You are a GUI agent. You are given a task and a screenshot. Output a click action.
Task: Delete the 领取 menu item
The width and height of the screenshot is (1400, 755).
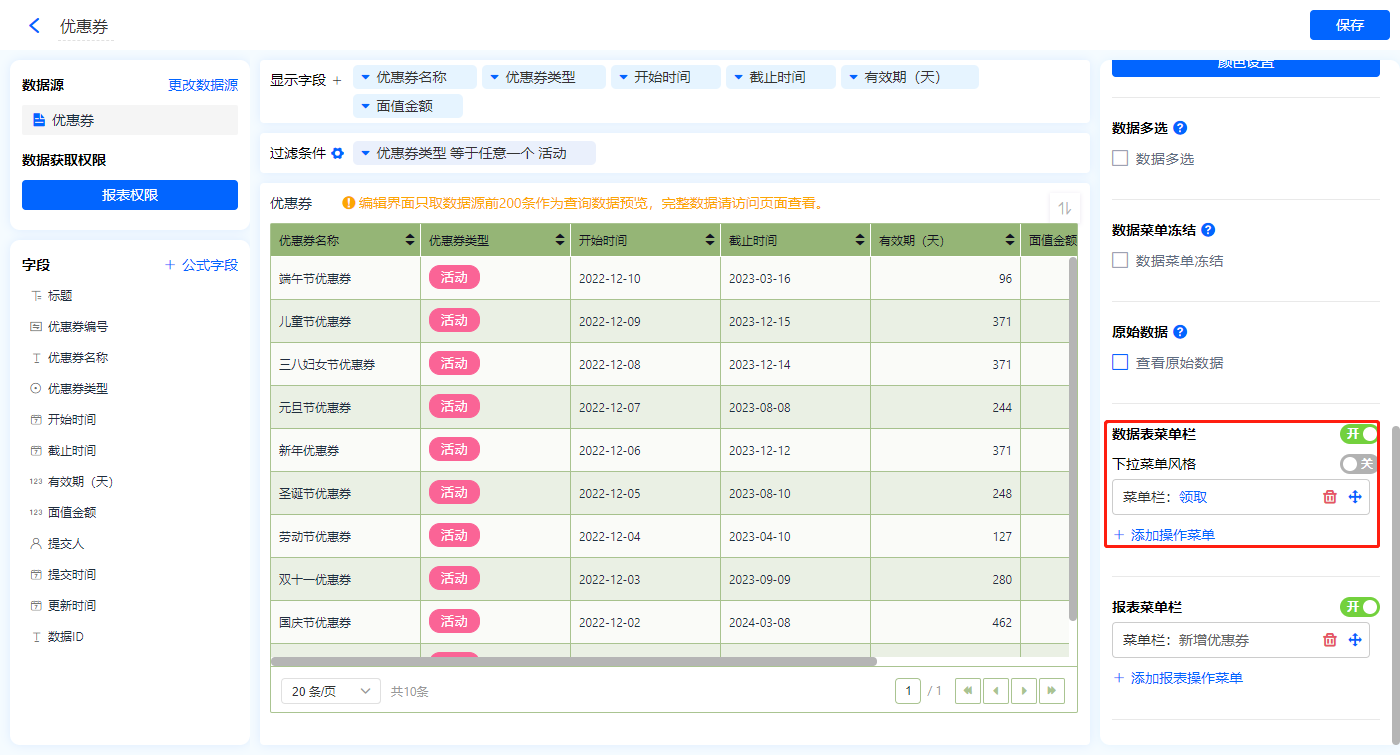coord(1329,497)
